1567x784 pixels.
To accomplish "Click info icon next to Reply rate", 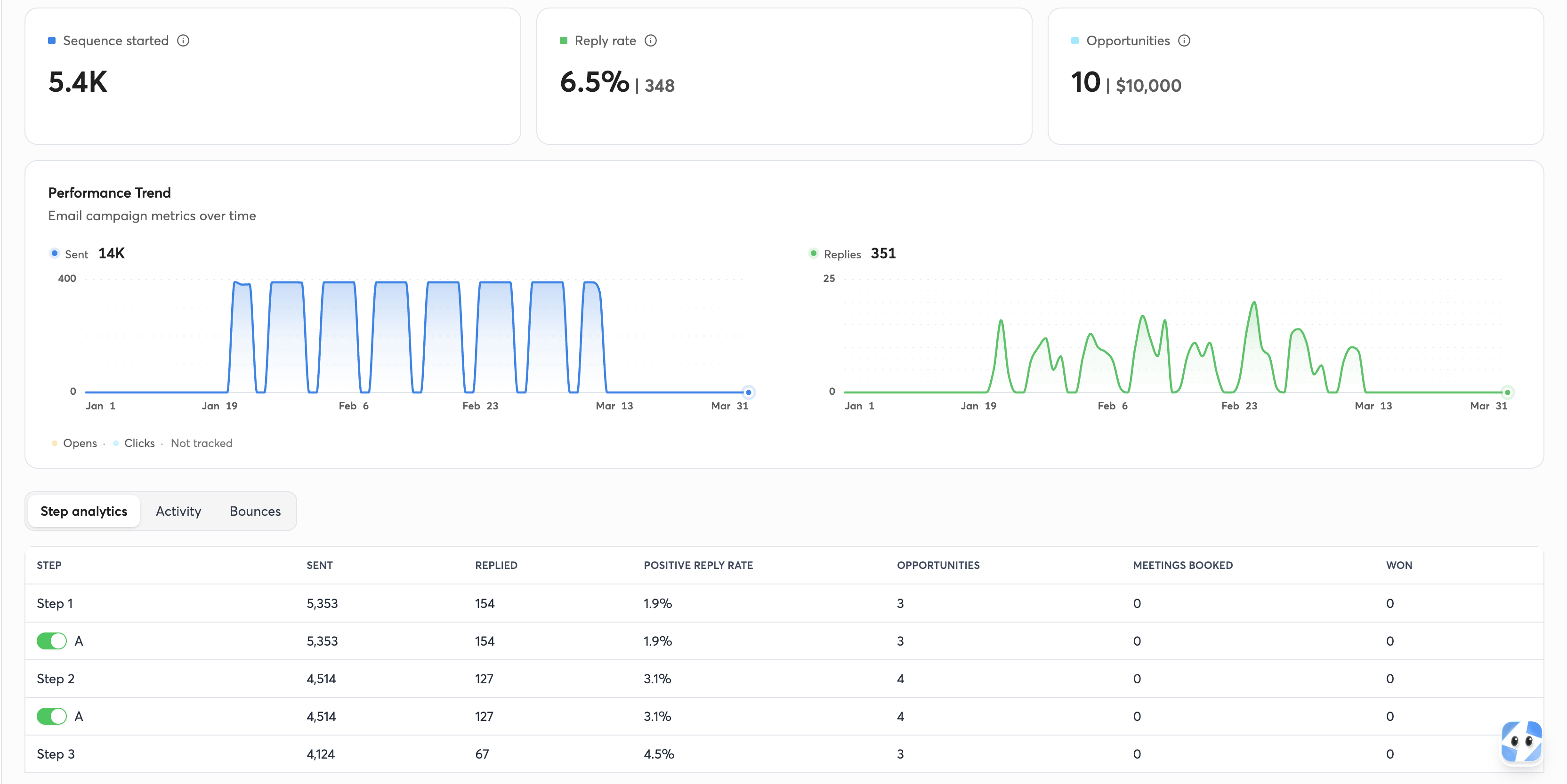I will pyautogui.click(x=650, y=41).
